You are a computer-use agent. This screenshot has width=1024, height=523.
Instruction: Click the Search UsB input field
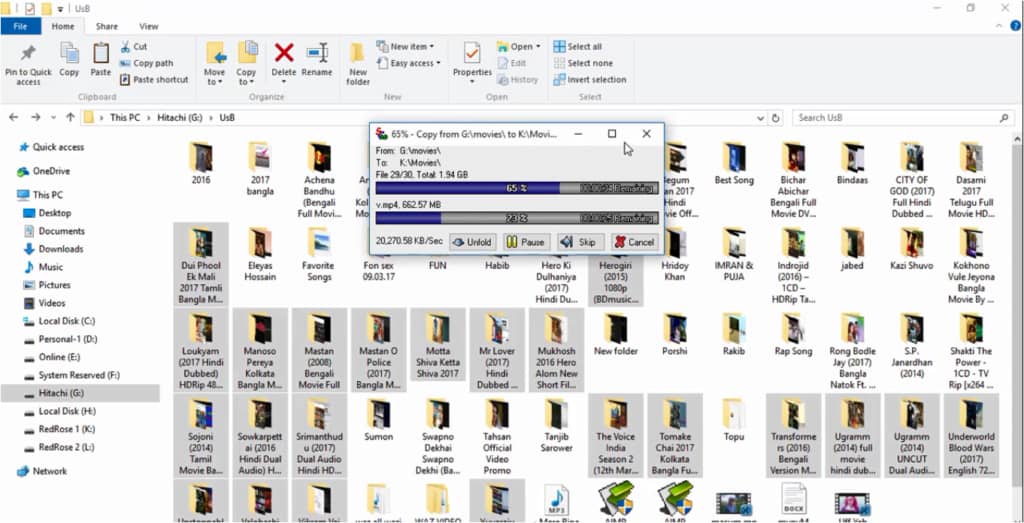(x=900, y=117)
